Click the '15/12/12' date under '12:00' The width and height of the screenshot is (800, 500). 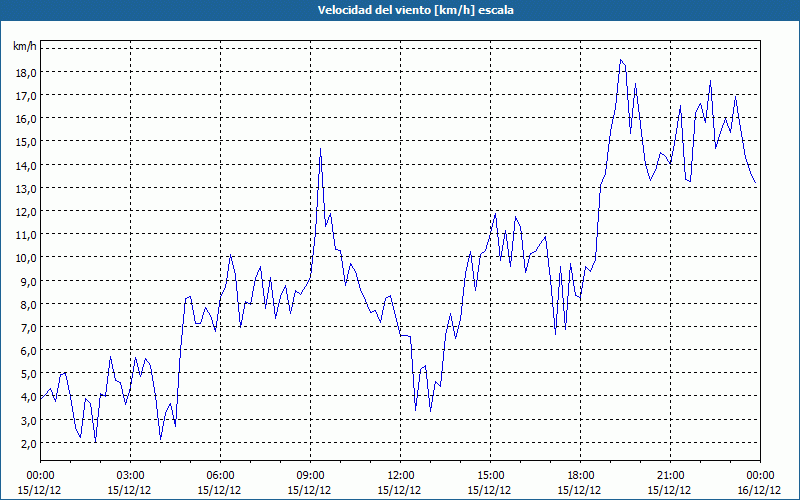point(399,490)
